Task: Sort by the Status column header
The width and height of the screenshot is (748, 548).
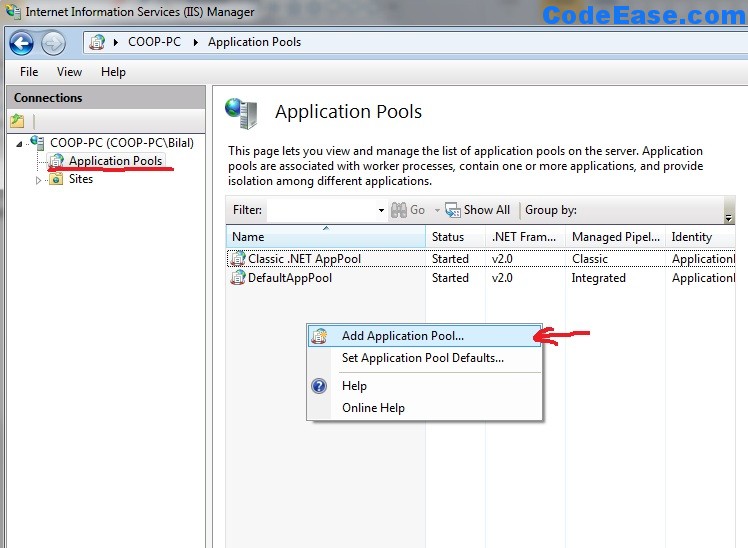Action: coord(456,237)
